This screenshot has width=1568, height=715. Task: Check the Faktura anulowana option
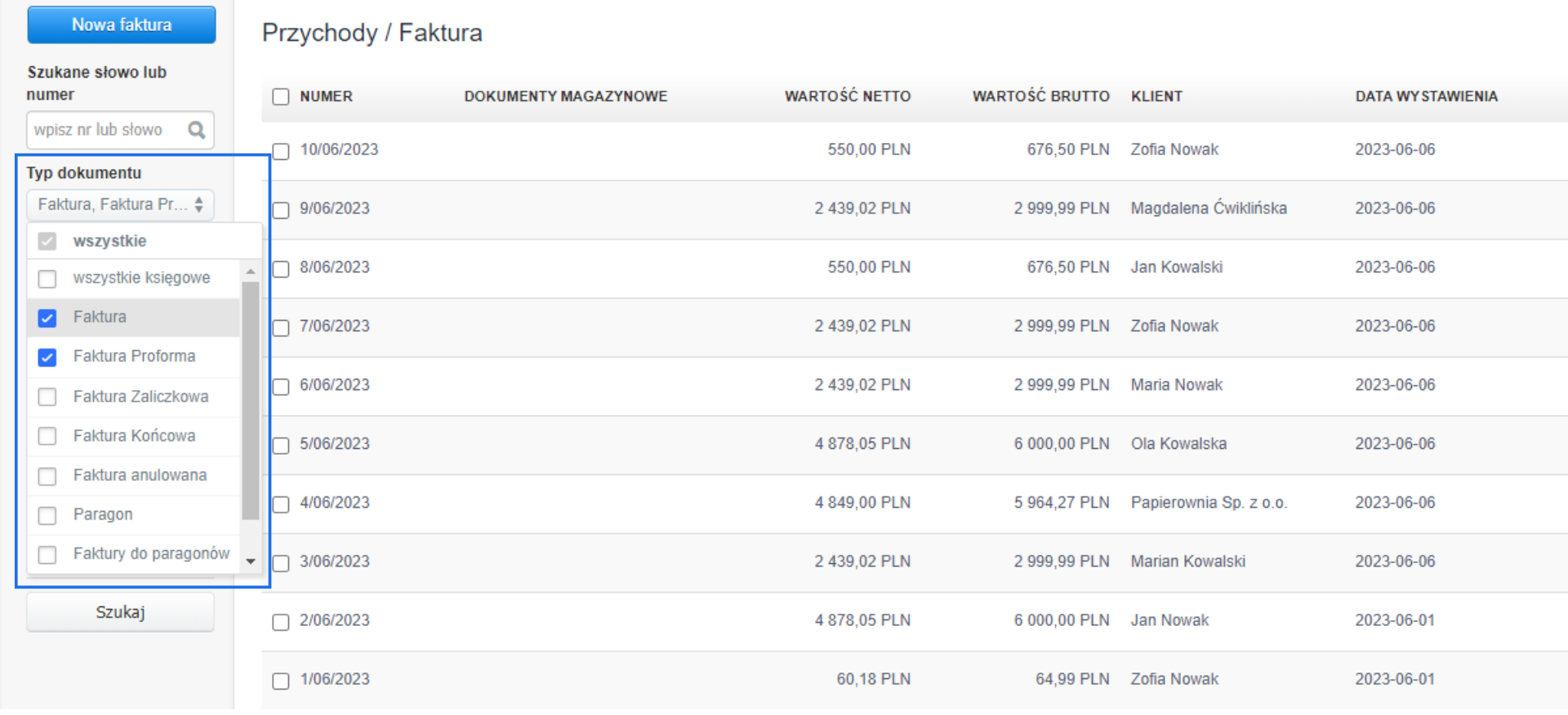pos(47,477)
